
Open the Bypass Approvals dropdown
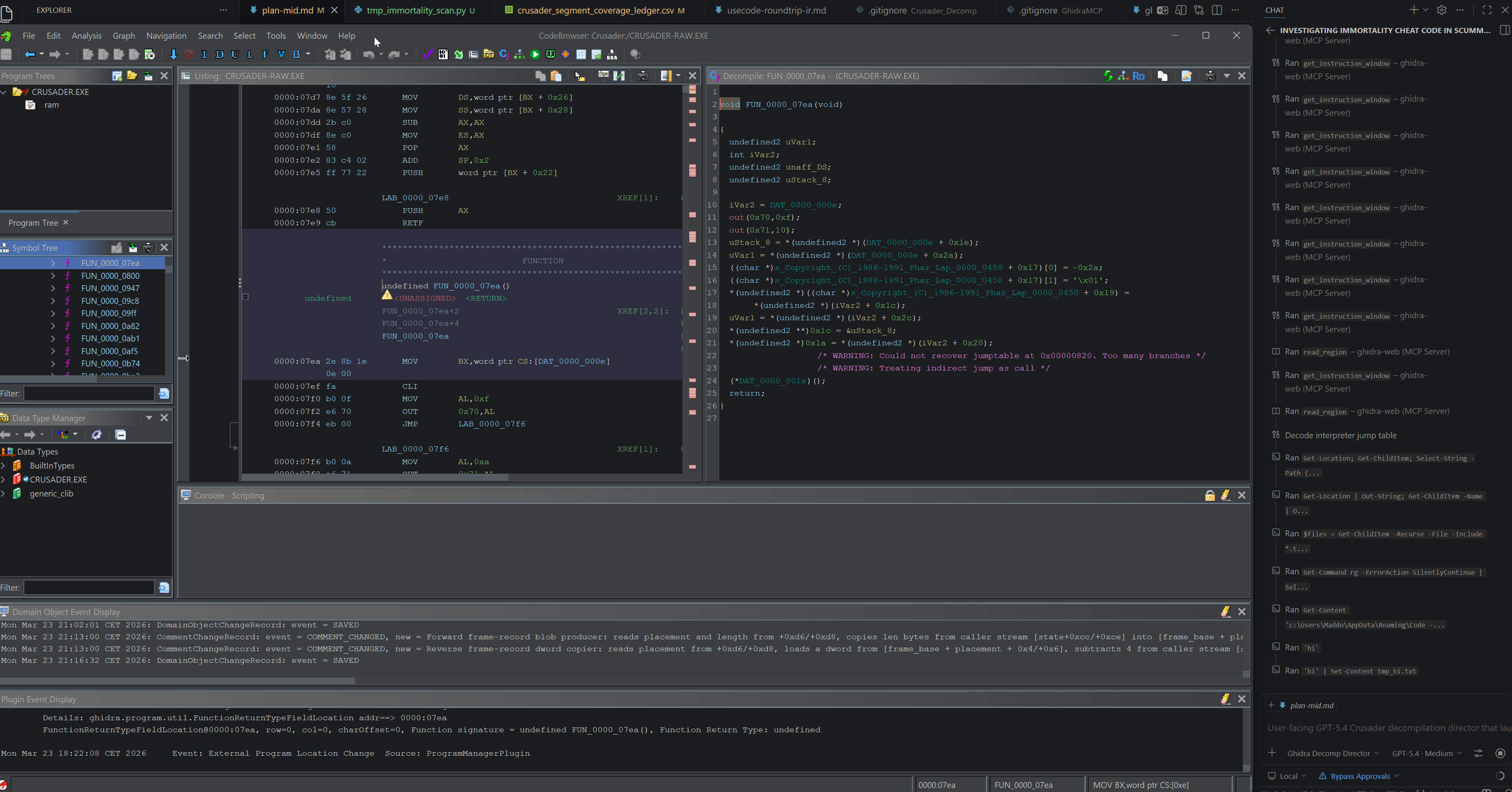point(1360,776)
